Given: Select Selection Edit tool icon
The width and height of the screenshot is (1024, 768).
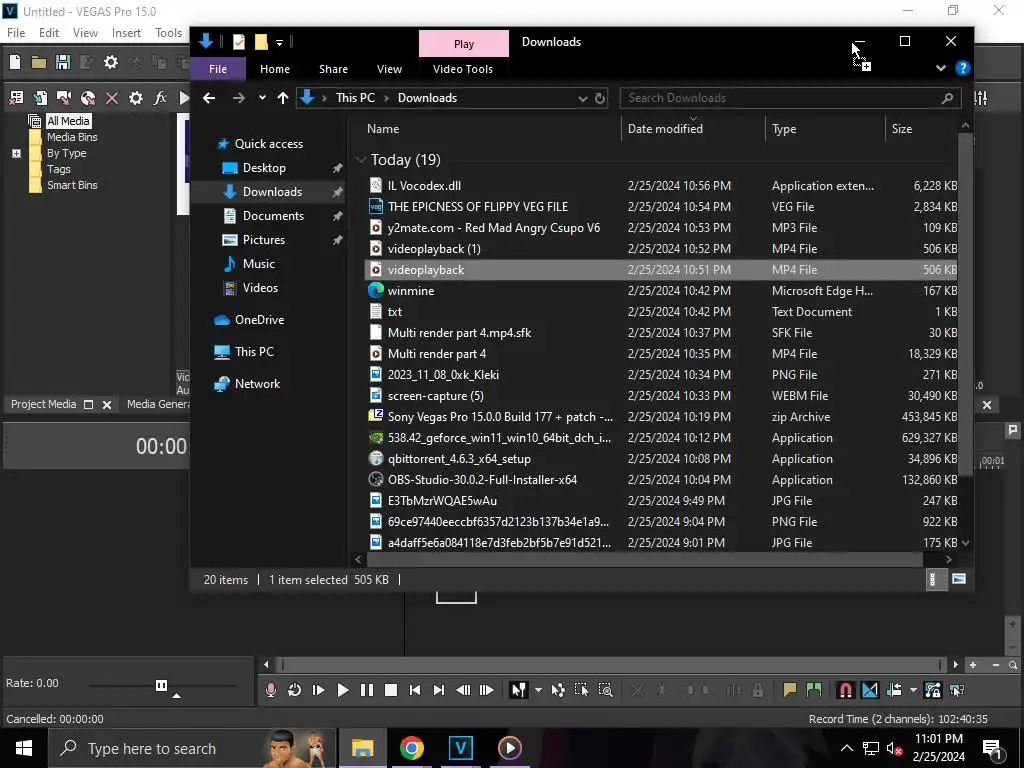Looking at the screenshot, I should tap(581, 690).
